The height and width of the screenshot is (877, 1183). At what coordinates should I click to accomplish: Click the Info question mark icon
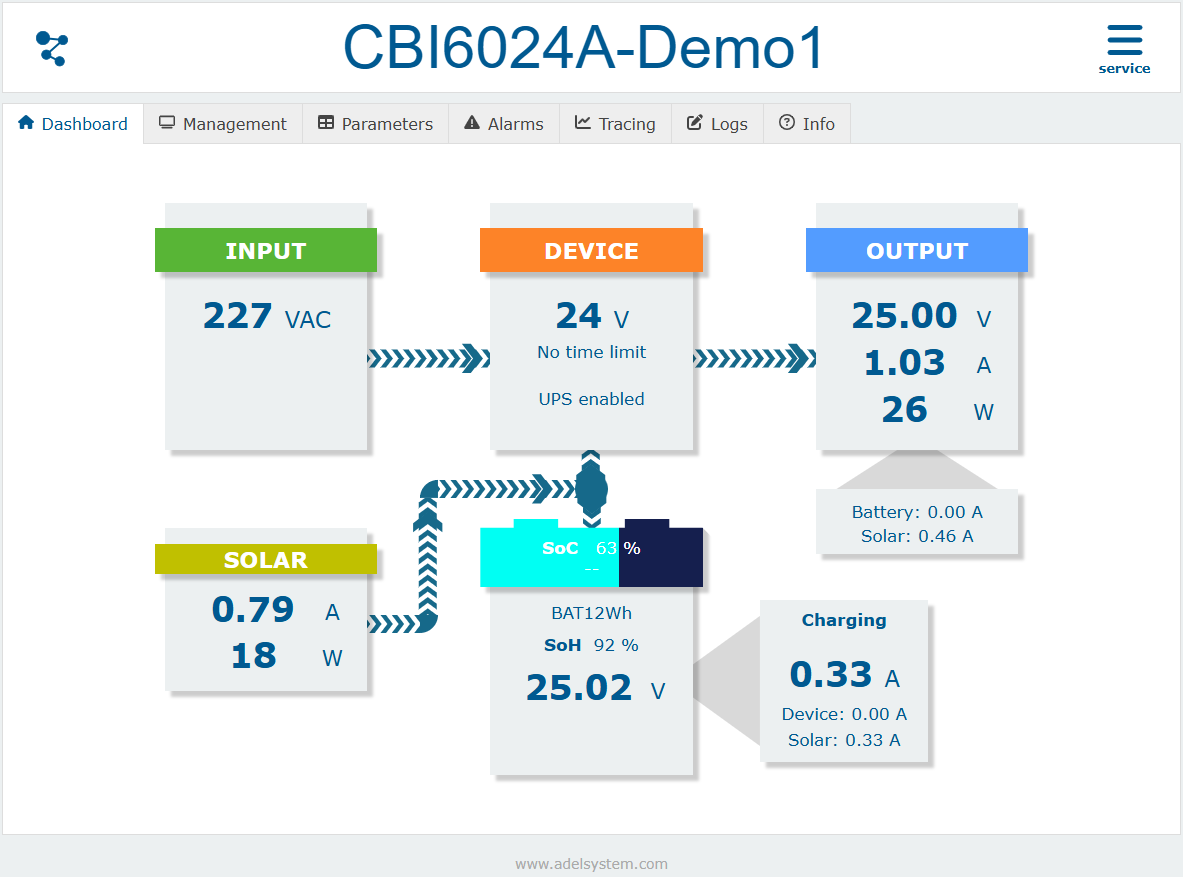pyautogui.click(x=787, y=122)
